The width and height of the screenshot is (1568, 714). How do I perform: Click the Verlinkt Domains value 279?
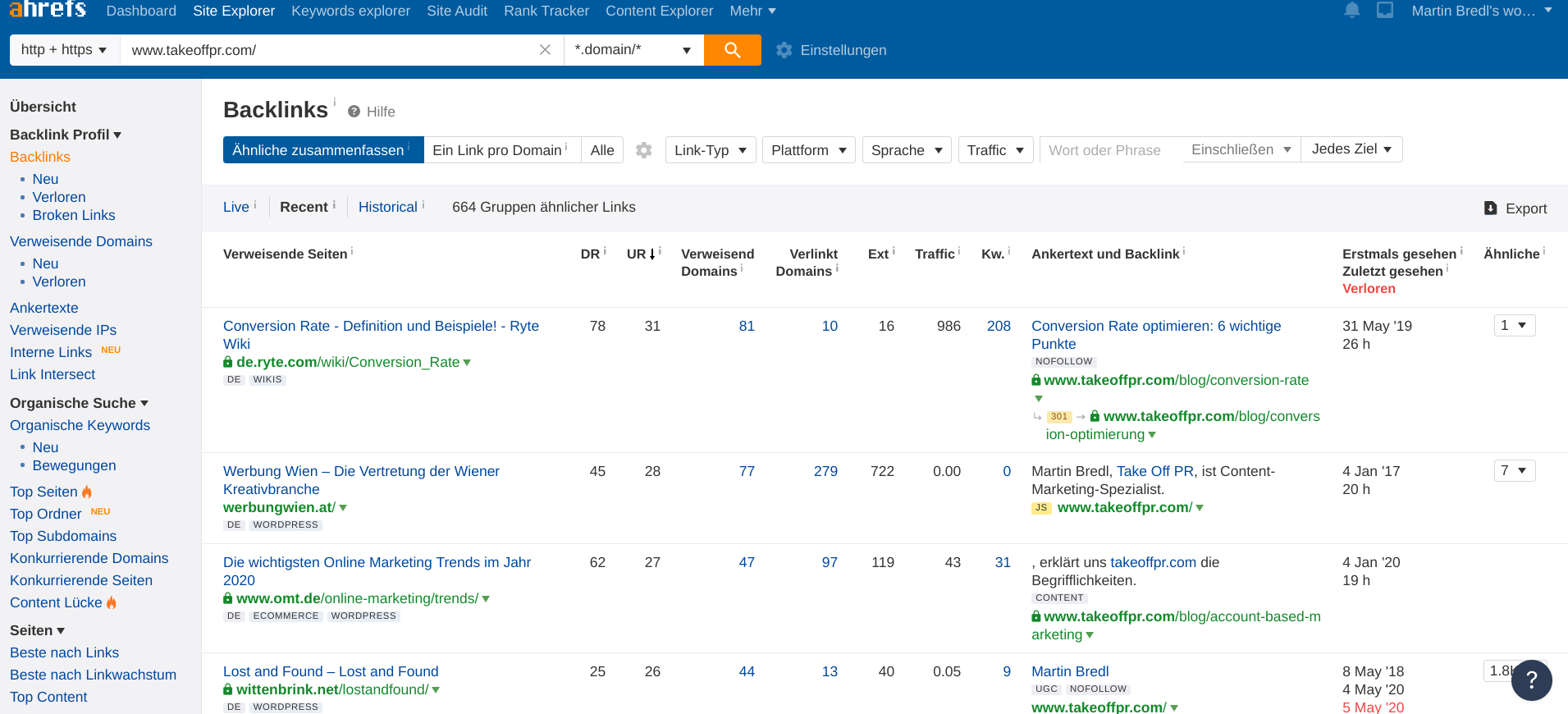(x=825, y=471)
